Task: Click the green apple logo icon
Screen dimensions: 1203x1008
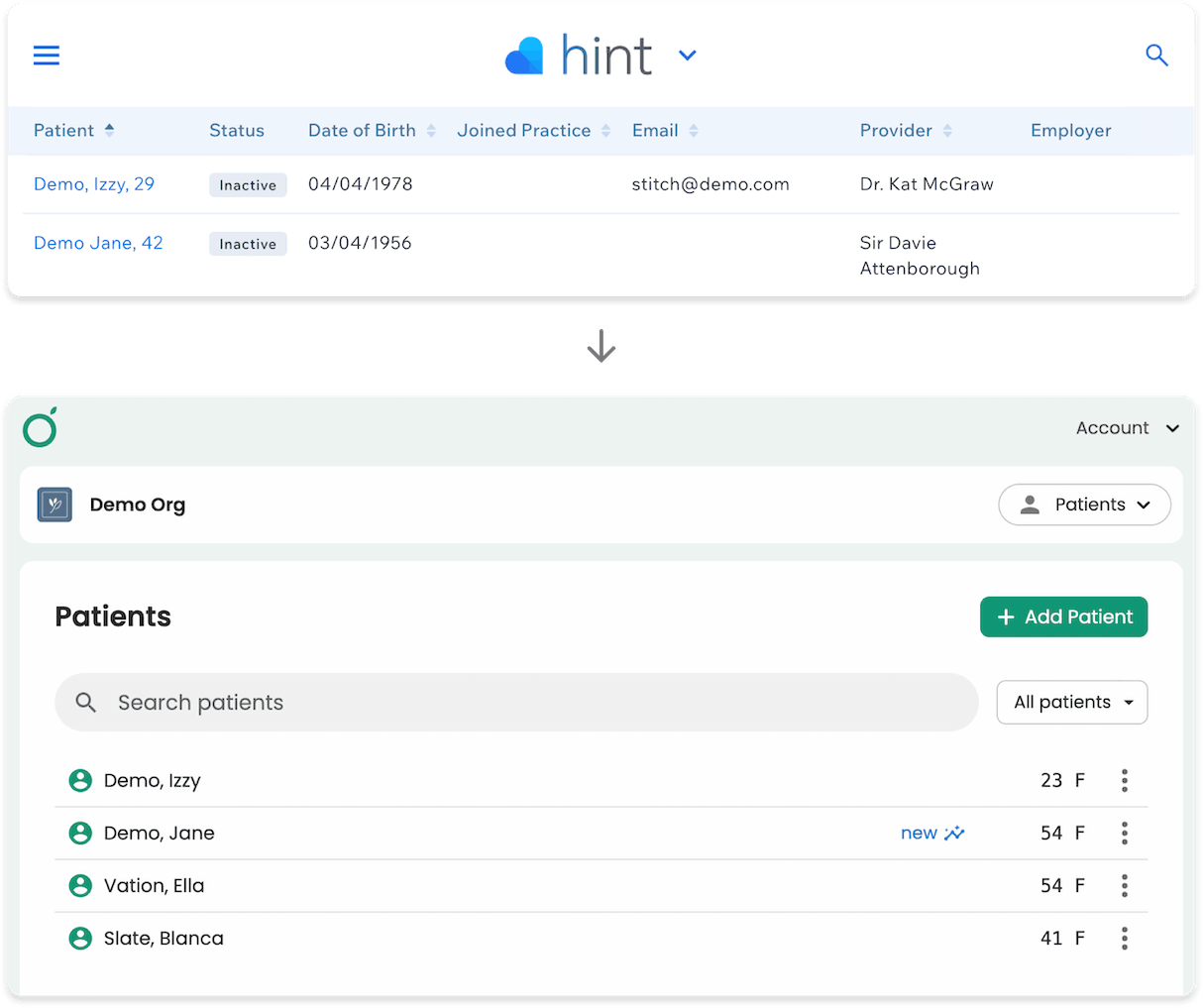Action: 41,427
